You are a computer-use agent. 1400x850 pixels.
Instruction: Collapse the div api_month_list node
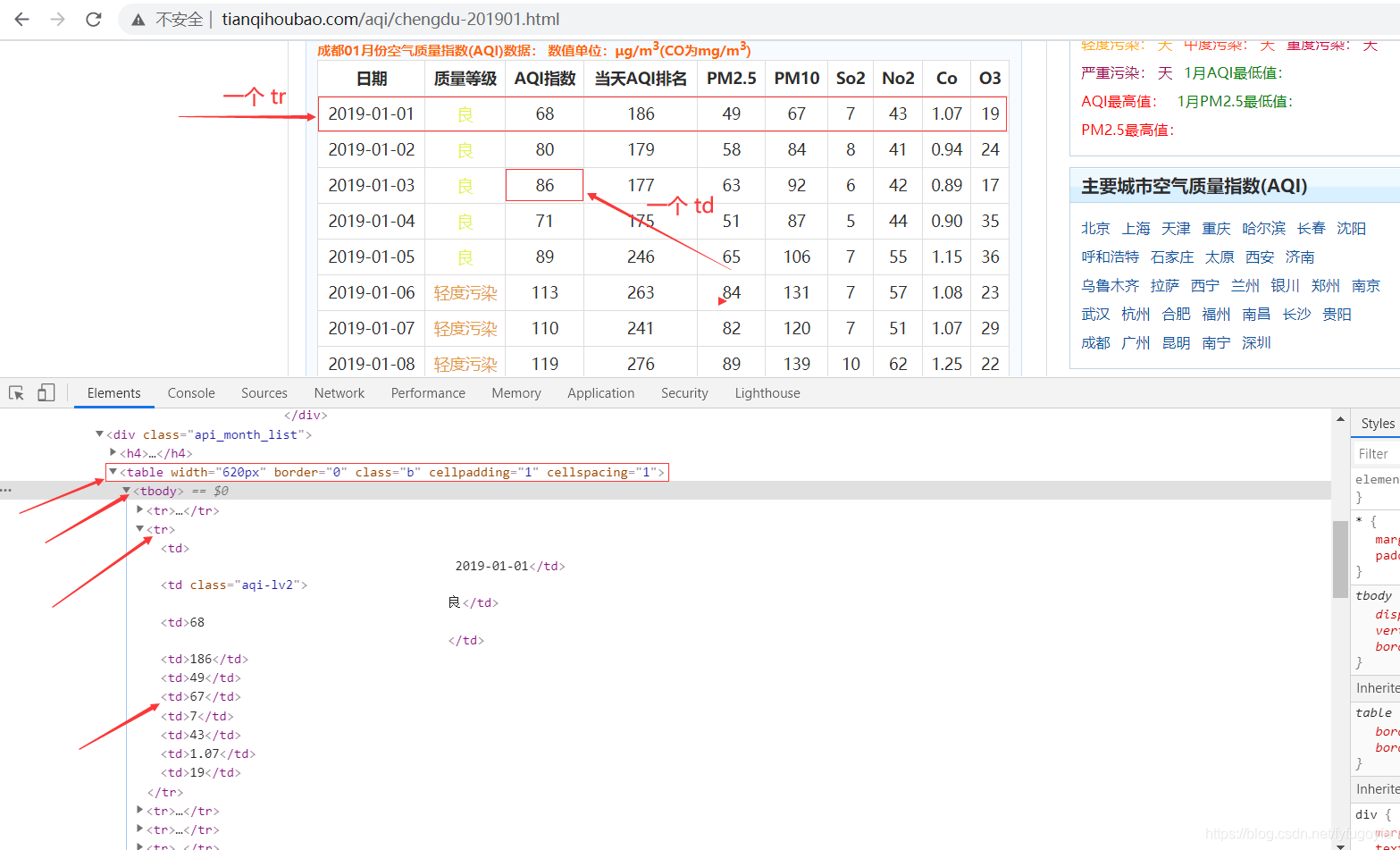tap(99, 434)
